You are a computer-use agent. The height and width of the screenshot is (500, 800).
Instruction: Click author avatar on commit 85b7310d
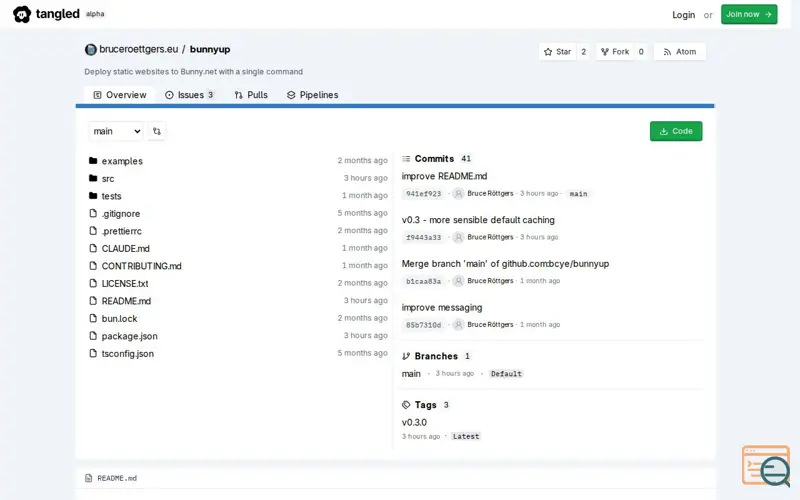pyautogui.click(x=458, y=324)
